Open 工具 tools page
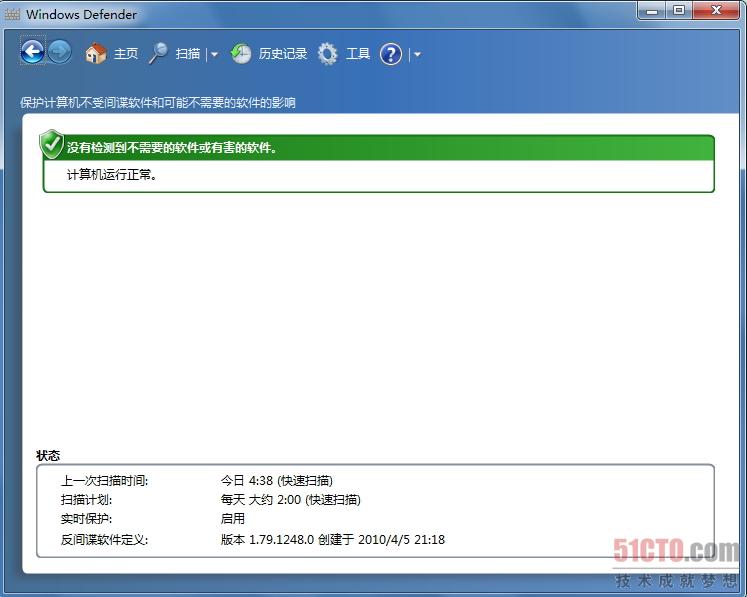Screen dimensions: 747x597 click(358, 53)
